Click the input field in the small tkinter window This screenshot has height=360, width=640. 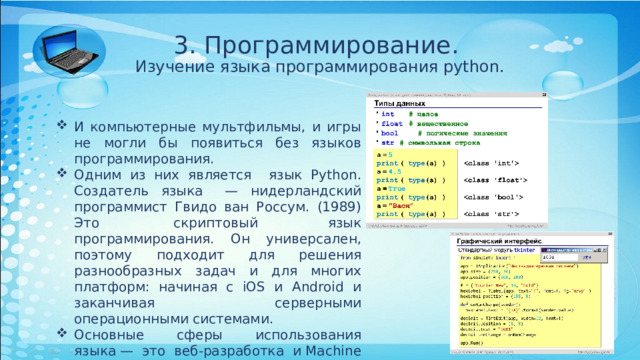[560, 258]
